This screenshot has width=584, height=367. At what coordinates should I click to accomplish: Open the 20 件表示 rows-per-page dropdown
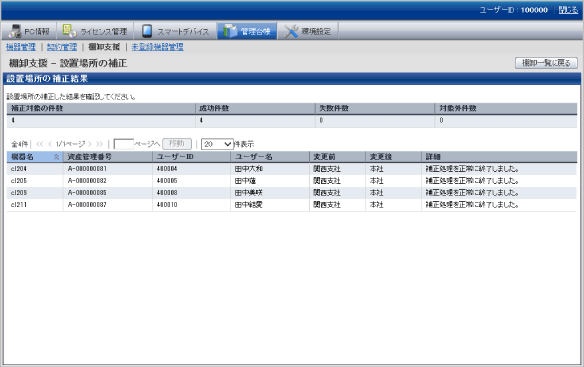217,144
